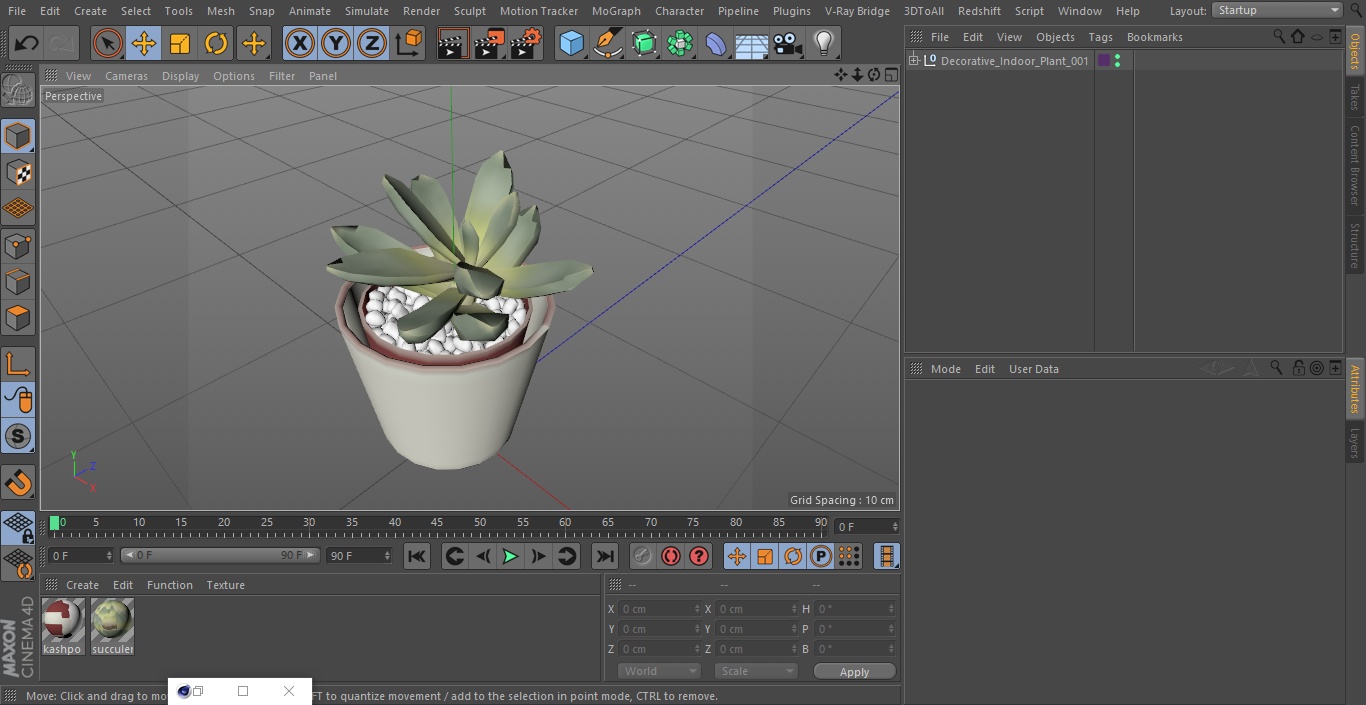Toggle Z axis lock
Viewport: 1366px width, 705px height.
click(372, 43)
